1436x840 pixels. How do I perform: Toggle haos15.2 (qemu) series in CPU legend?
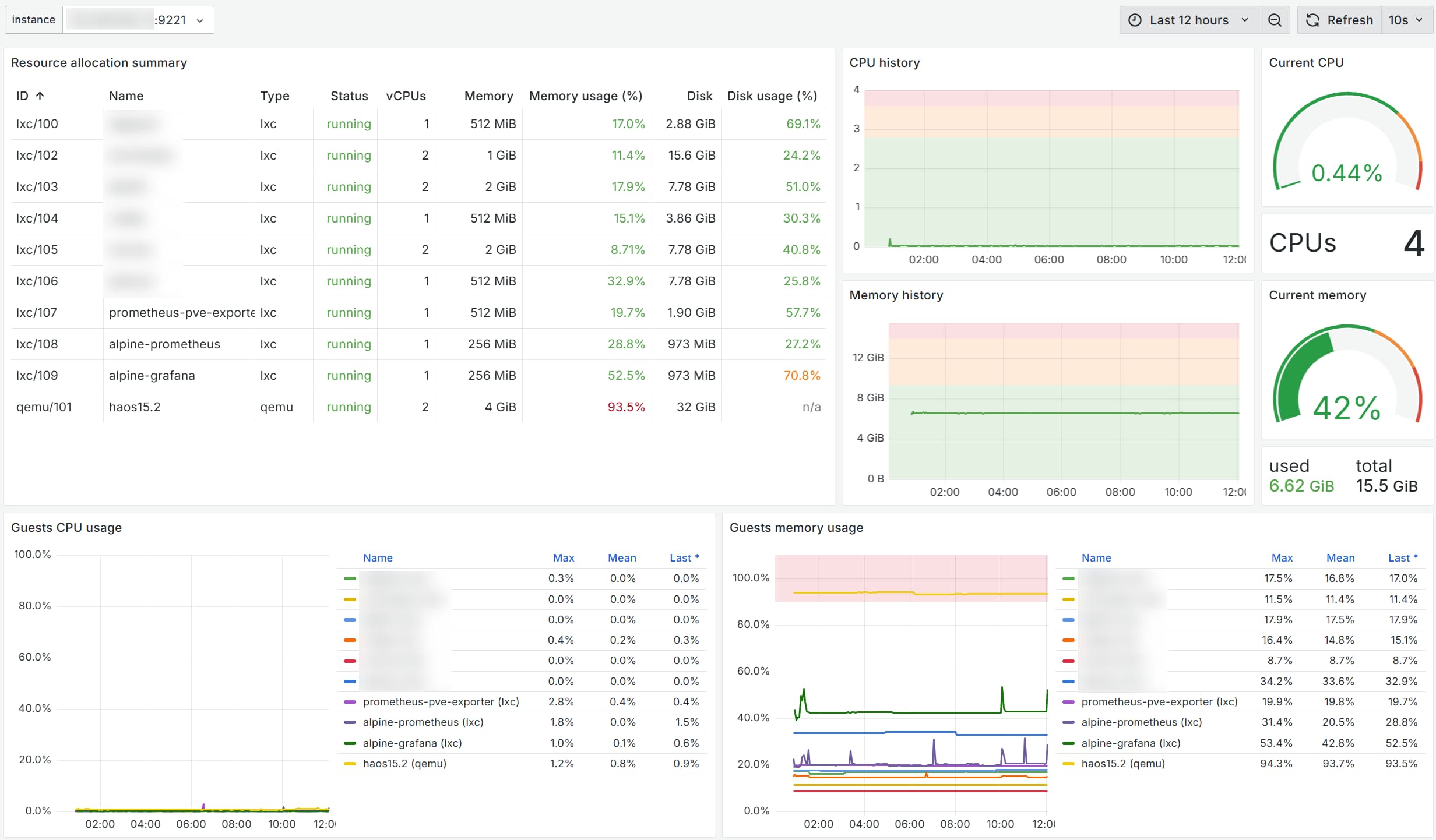pos(404,764)
